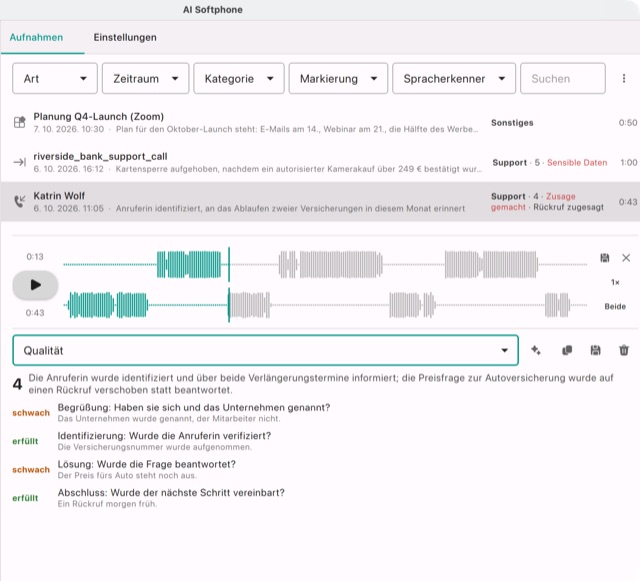The height and width of the screenshot is (581, 640).
Task: Click the Zoom meeting icon of Planung Q4-Launch
Action: 19,122
